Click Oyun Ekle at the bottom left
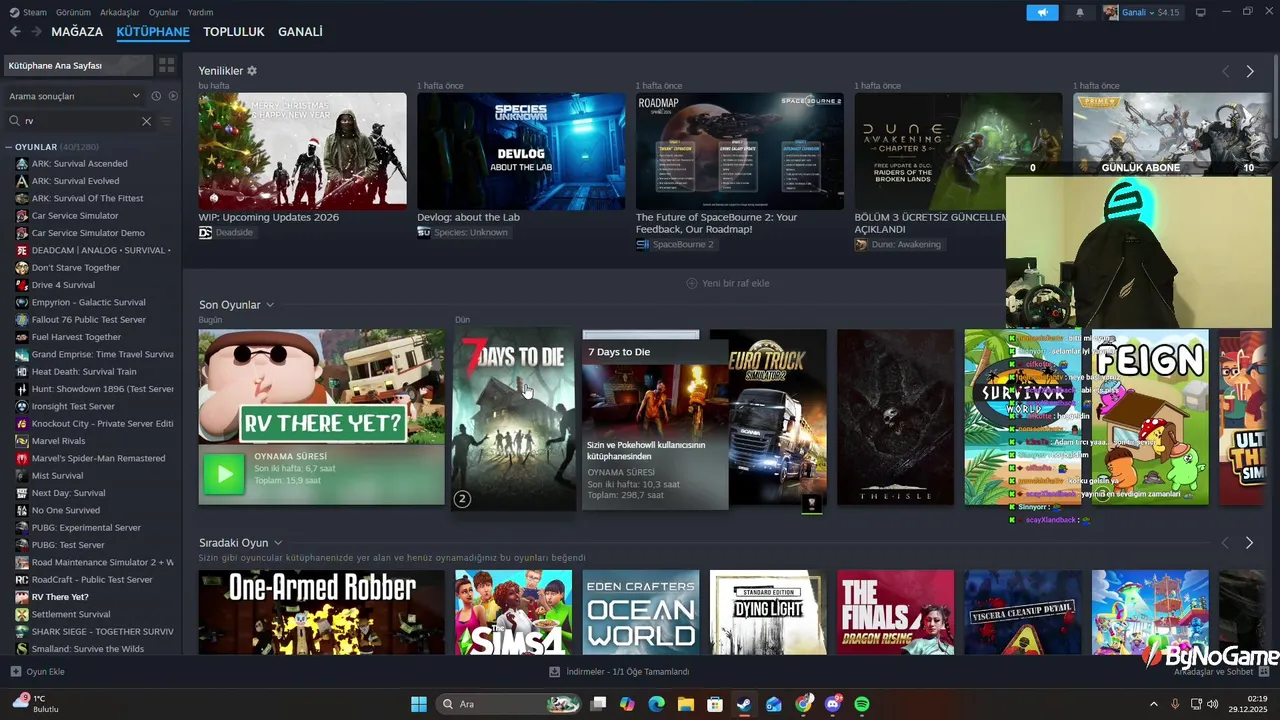This screenshot has height=720, width=1280. pos(37,671)
